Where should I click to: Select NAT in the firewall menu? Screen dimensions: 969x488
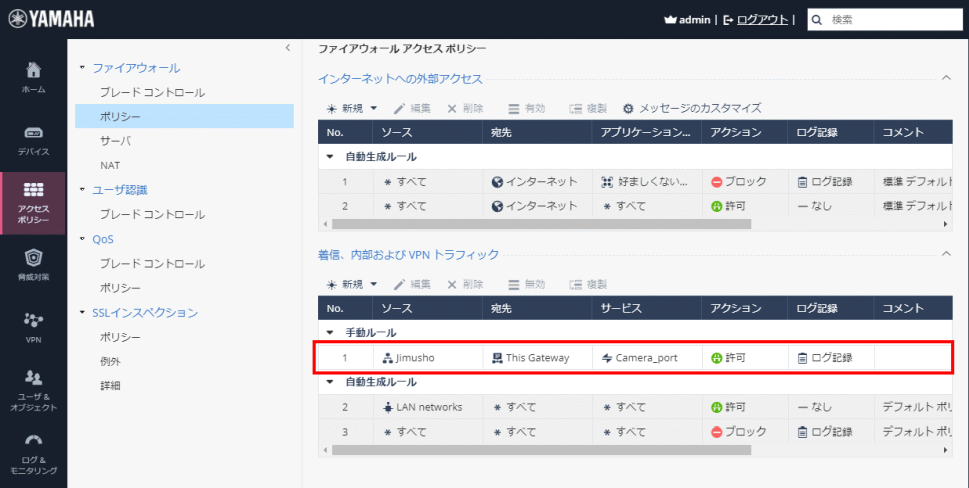[x=110, y=165]
